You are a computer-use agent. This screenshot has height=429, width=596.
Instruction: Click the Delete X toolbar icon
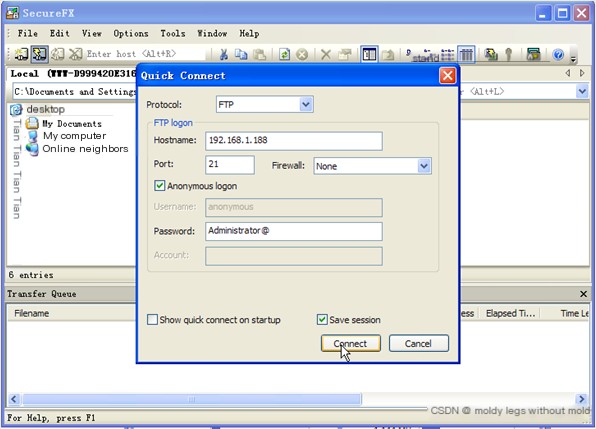coord(326,55)
